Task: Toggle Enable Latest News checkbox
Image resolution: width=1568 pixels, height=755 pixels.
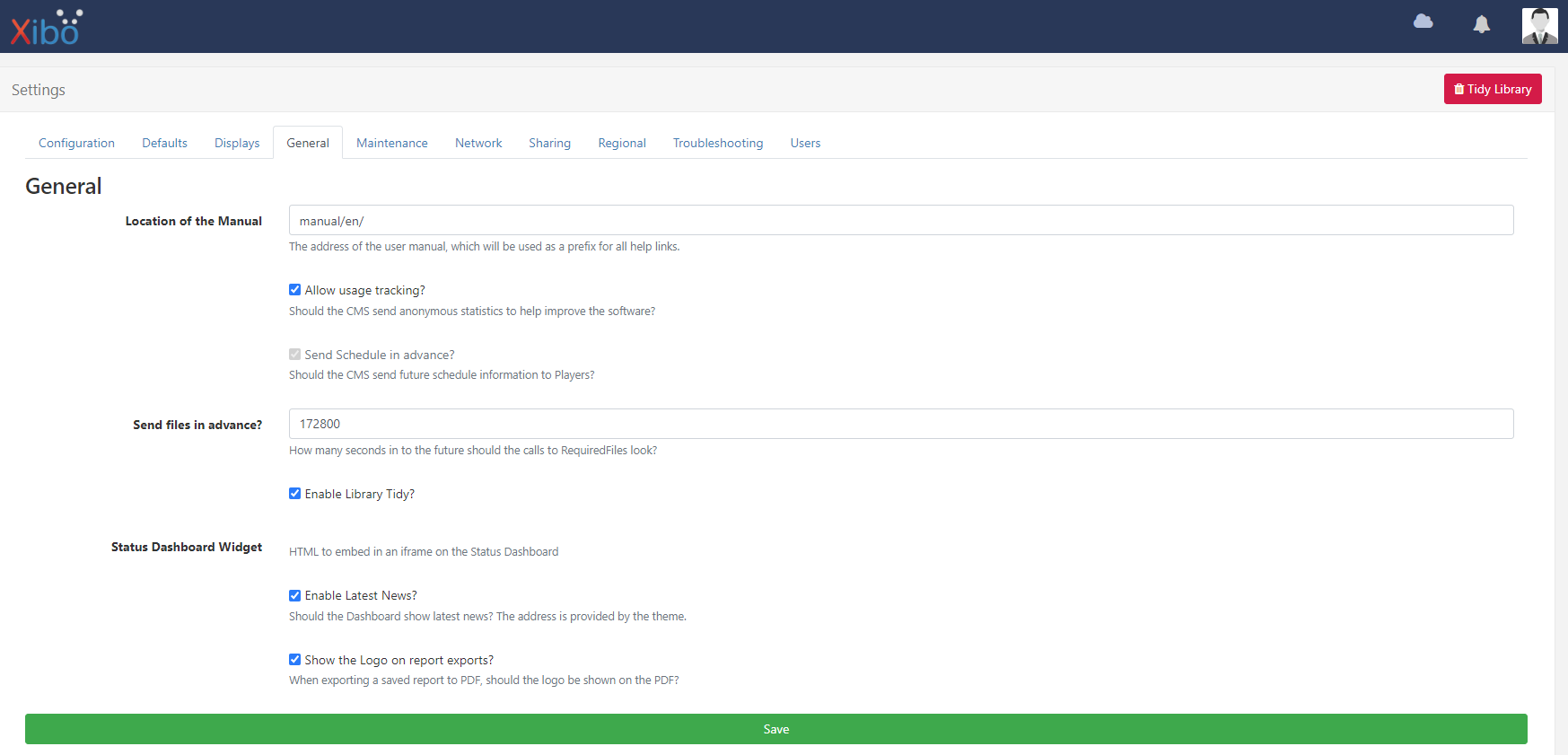Action: click(294, 595)
